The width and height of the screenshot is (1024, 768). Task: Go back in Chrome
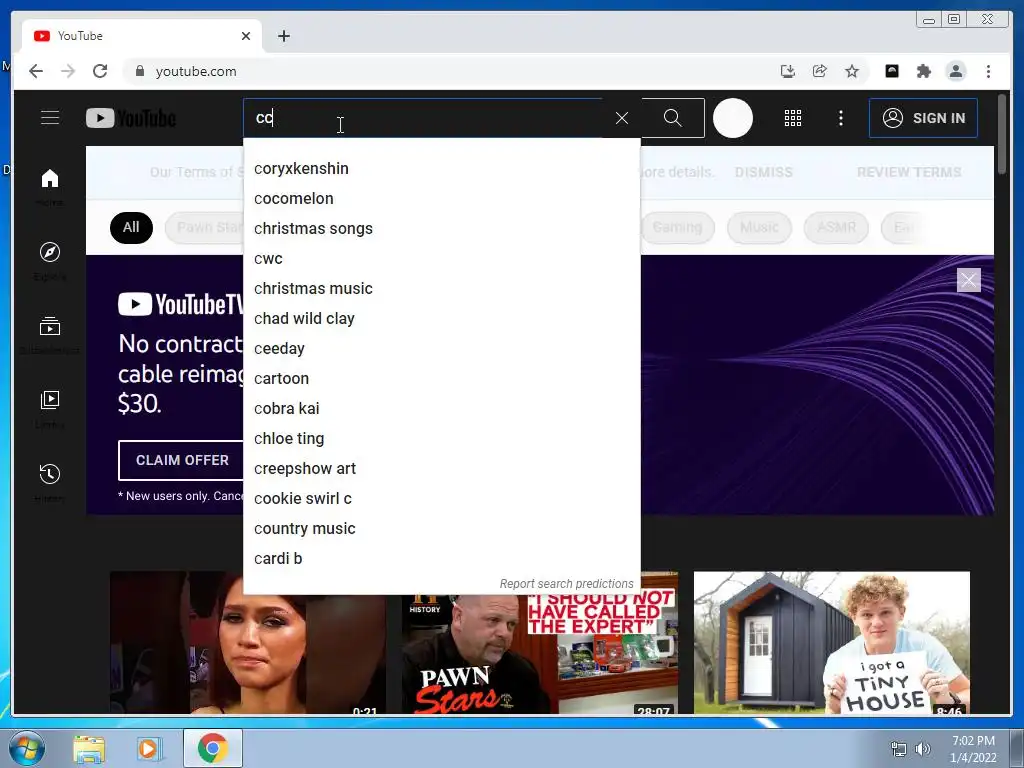[x=36, y=71]
